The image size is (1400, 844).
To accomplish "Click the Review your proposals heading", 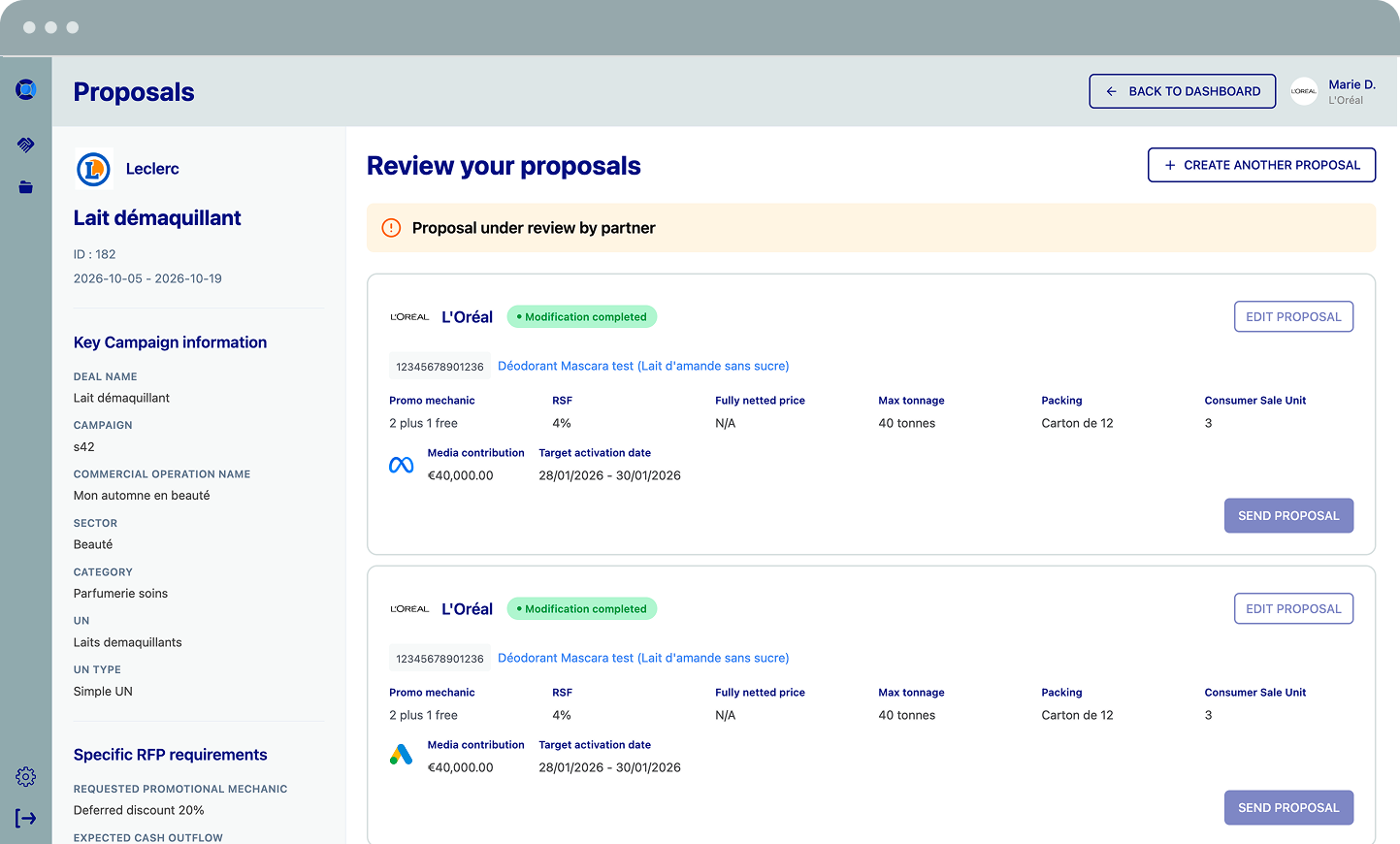I will pos(504,166).
